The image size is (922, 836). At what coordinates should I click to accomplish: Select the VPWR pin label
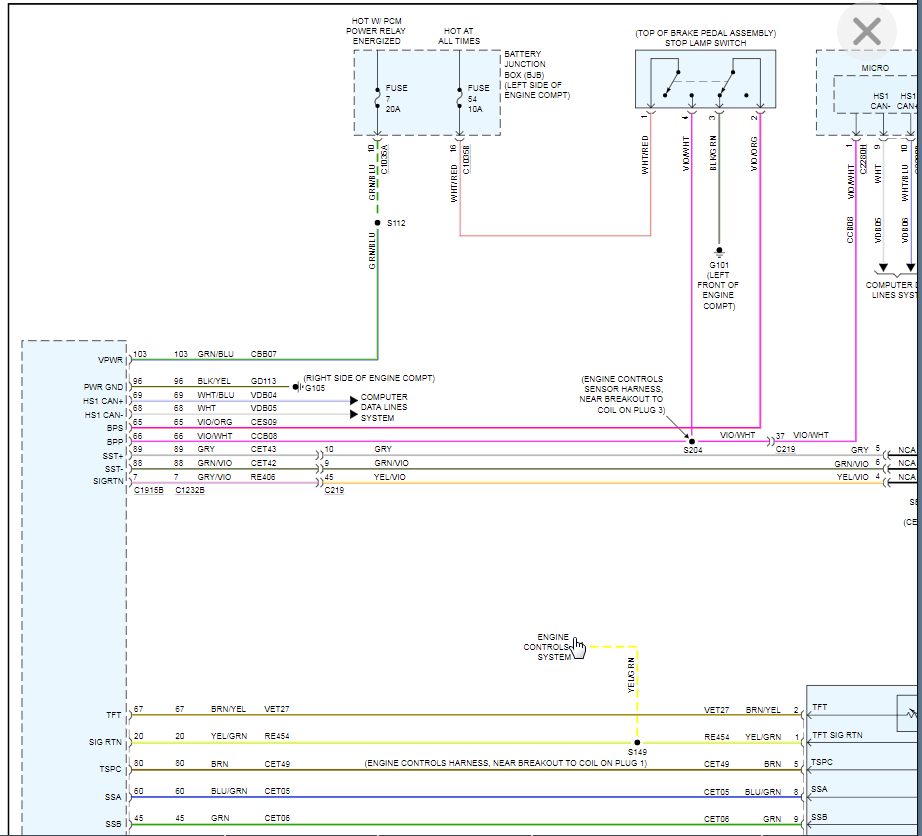pos(110,359)
